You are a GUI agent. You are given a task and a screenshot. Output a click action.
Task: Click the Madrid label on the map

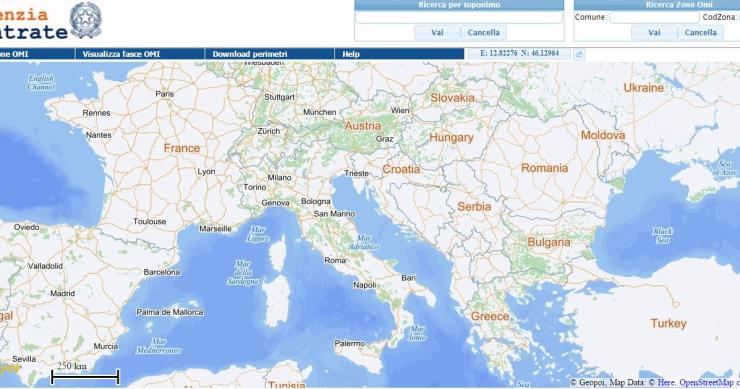click(63, 294)
